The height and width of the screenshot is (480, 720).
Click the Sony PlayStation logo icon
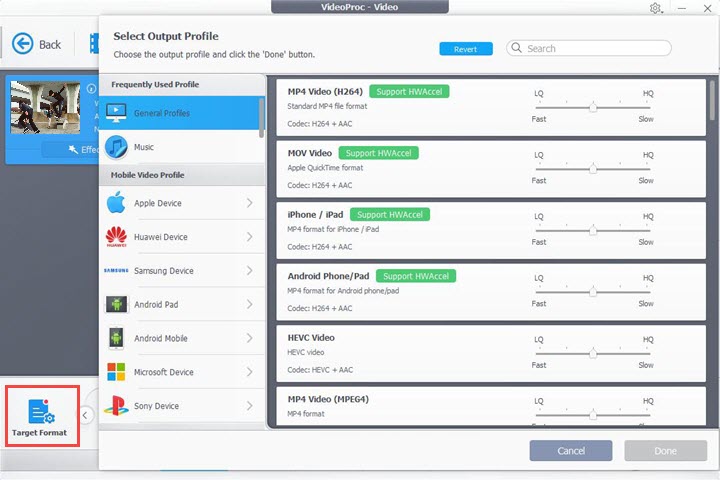116,406
